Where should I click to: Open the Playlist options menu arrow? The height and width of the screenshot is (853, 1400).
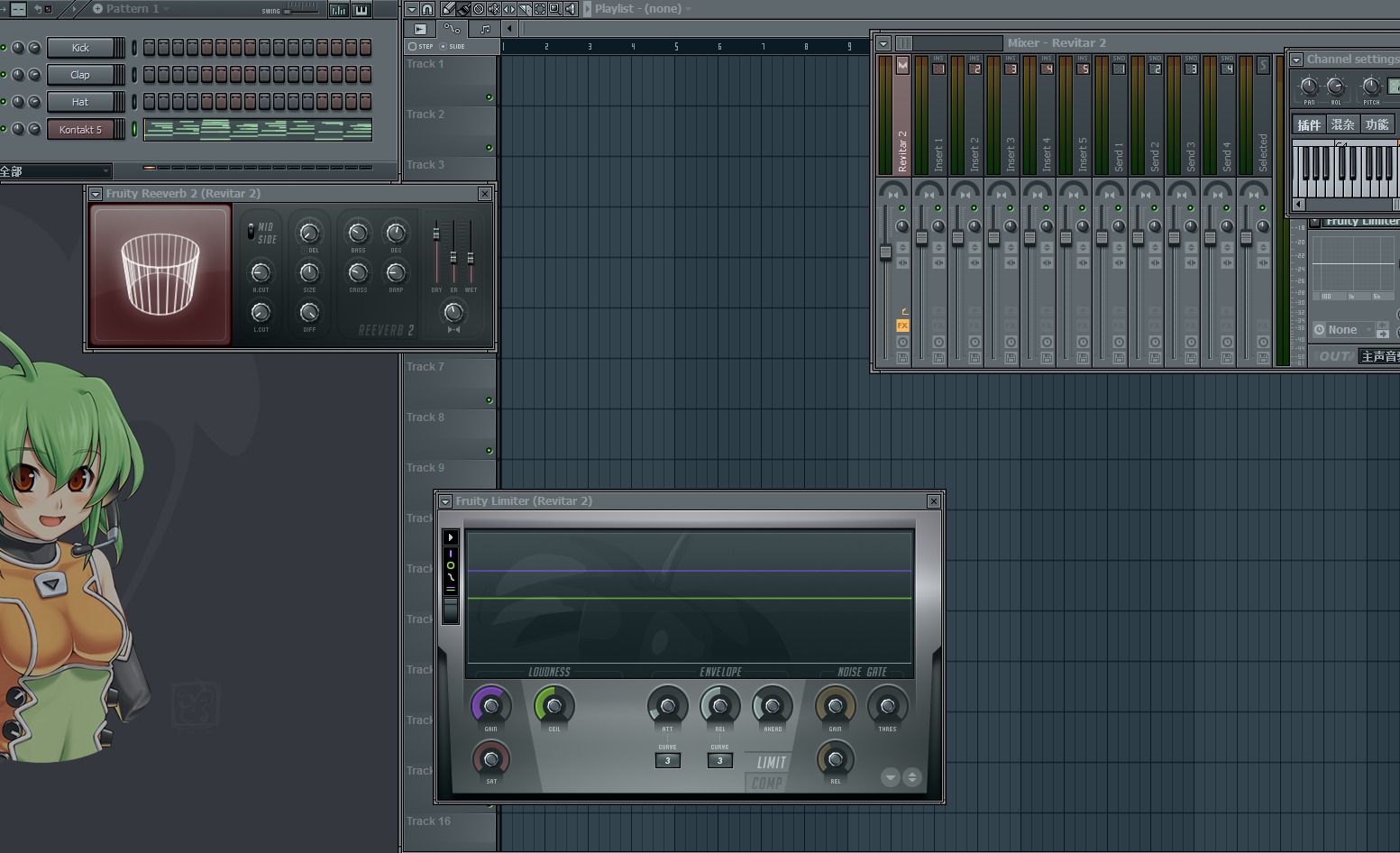[x=412, y=9]
